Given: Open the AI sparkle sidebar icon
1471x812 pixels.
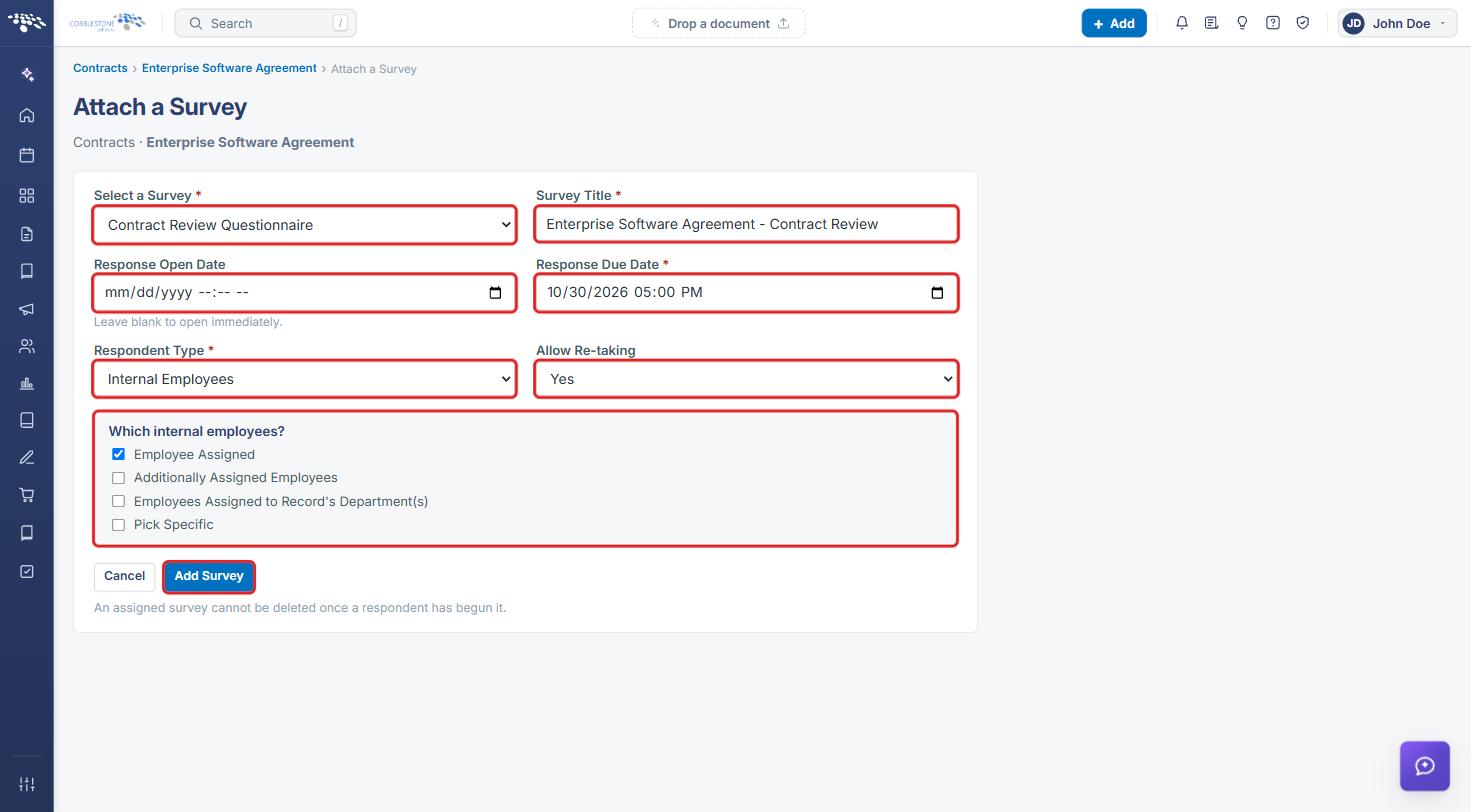Looking at the screenshot, I should click(x=27, y=75).
